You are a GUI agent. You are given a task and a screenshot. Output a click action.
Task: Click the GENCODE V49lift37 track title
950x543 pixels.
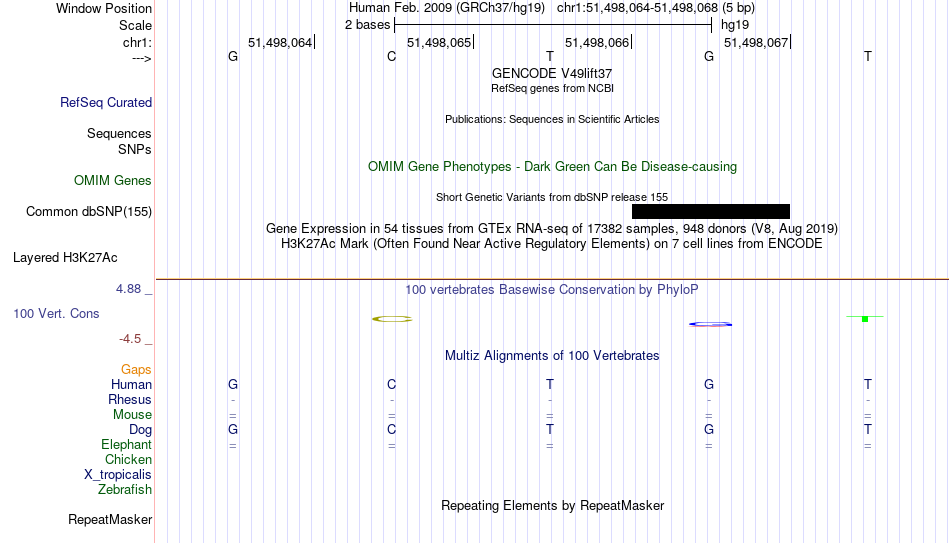pos(552,73)
